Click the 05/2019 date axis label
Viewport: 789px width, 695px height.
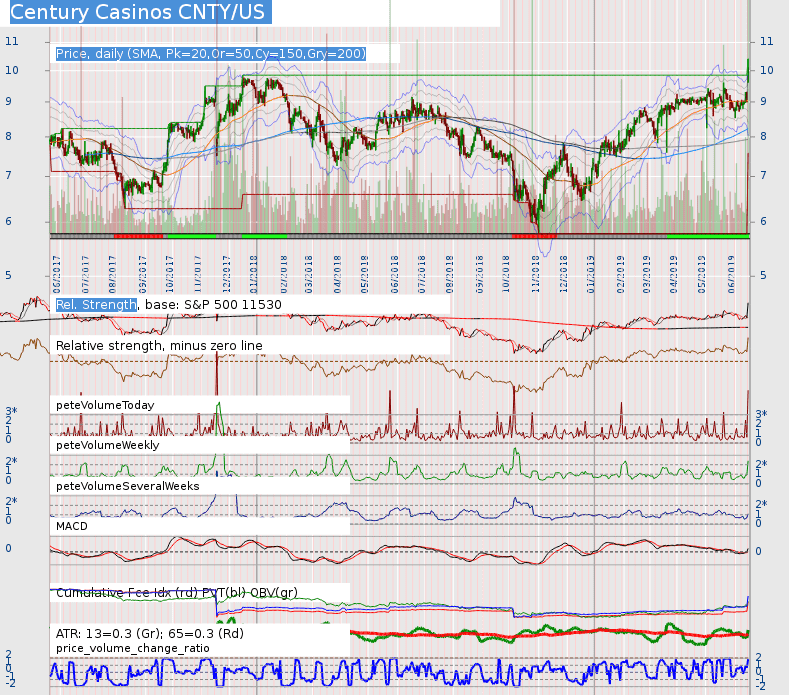point(702,274)
